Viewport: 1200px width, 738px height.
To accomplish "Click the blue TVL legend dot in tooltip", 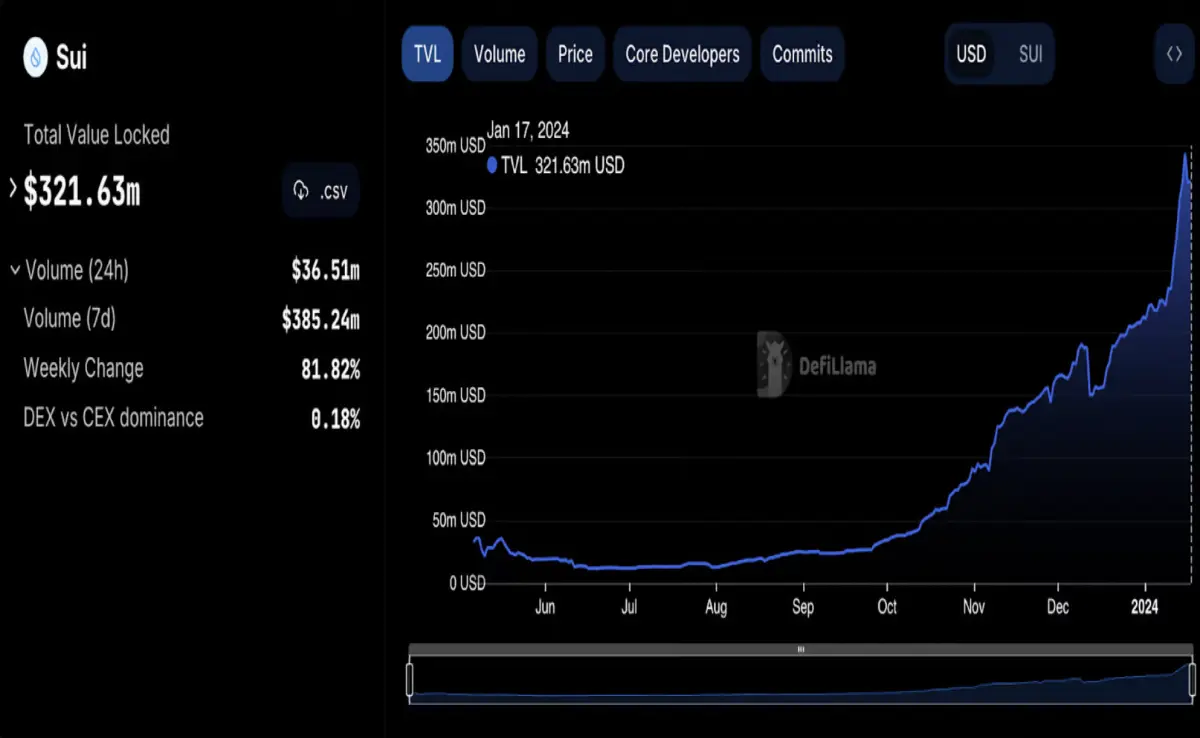I will 492,166.
